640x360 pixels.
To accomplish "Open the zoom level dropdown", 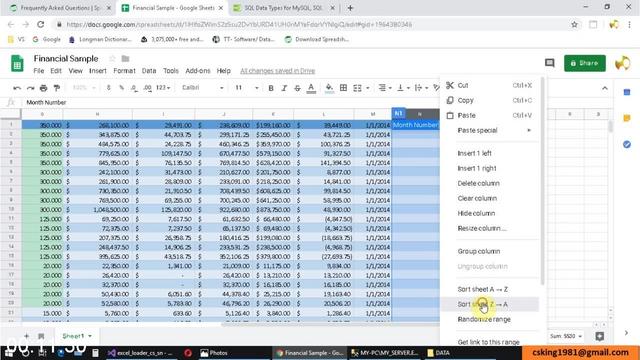I will (84, 88).
